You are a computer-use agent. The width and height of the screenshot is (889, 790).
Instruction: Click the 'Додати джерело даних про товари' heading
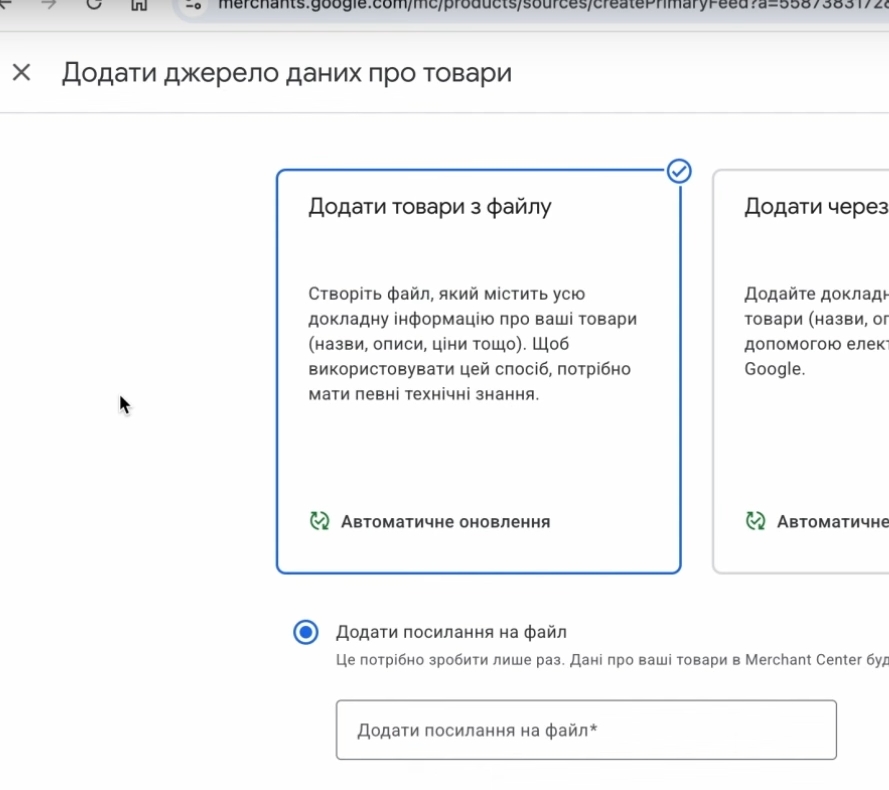coord(286,73)
